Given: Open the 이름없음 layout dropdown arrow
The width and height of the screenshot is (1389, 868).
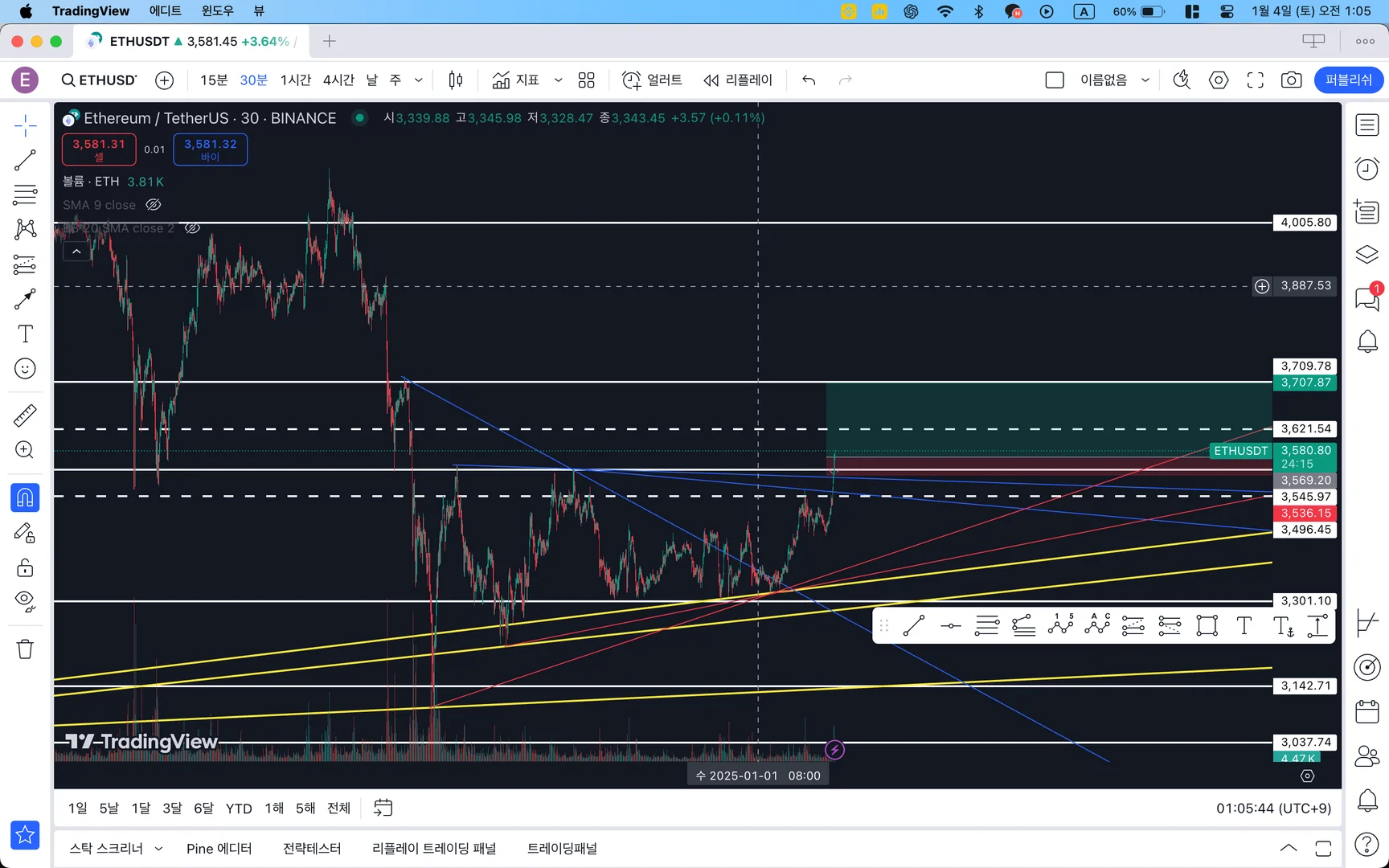Looking at the screenshot, I should pos(1145,80).
